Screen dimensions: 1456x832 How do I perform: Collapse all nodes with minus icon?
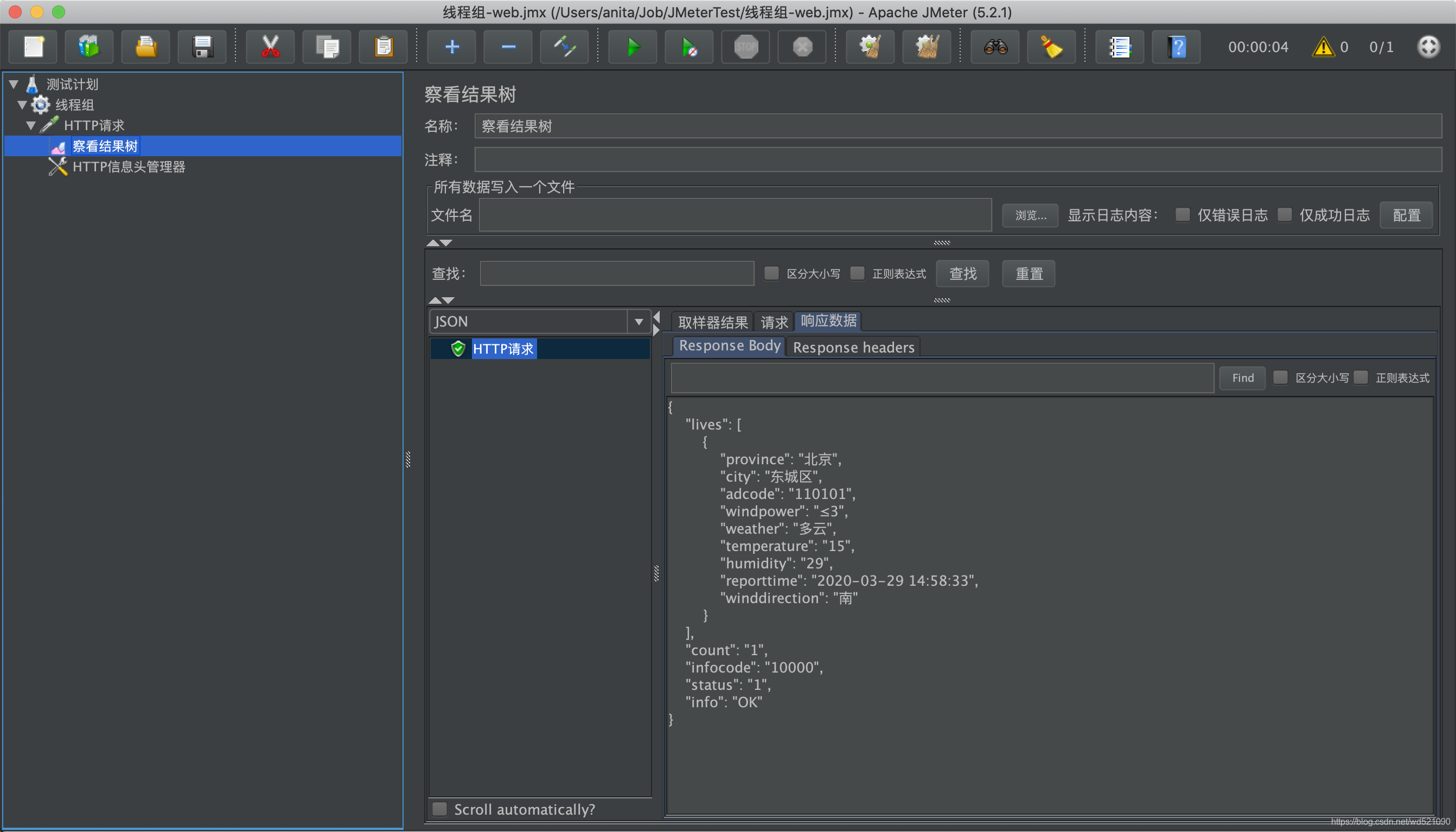coord(508,47)
